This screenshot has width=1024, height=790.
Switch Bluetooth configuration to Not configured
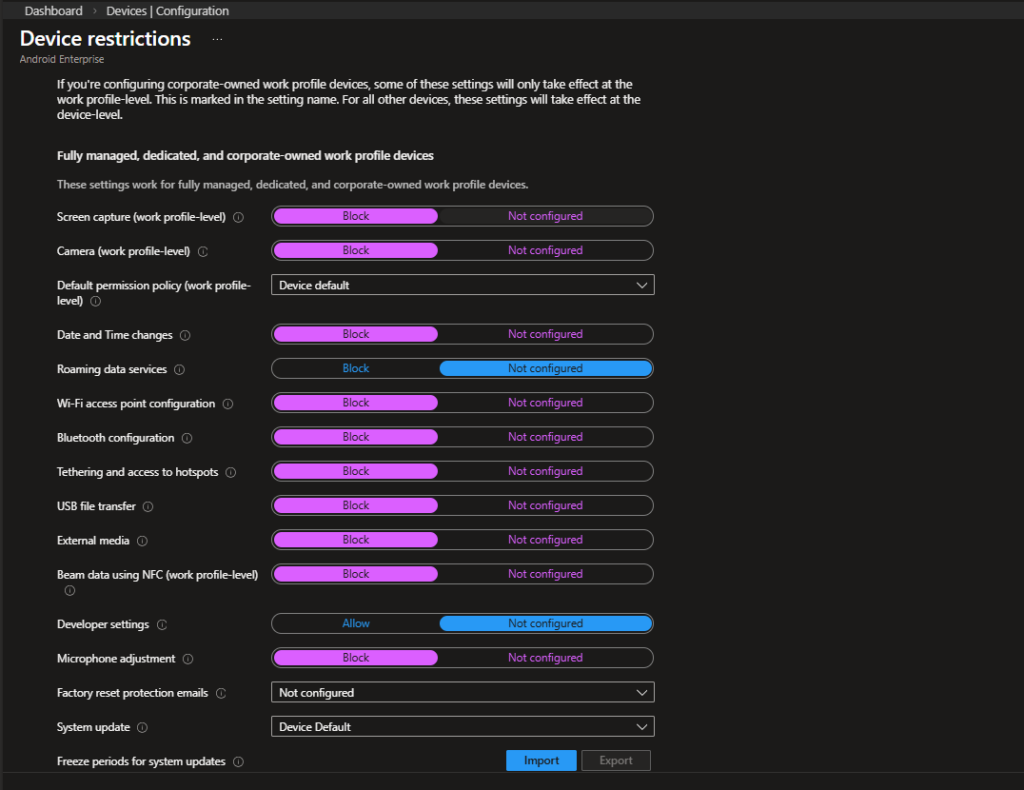[x=545, y=437]
